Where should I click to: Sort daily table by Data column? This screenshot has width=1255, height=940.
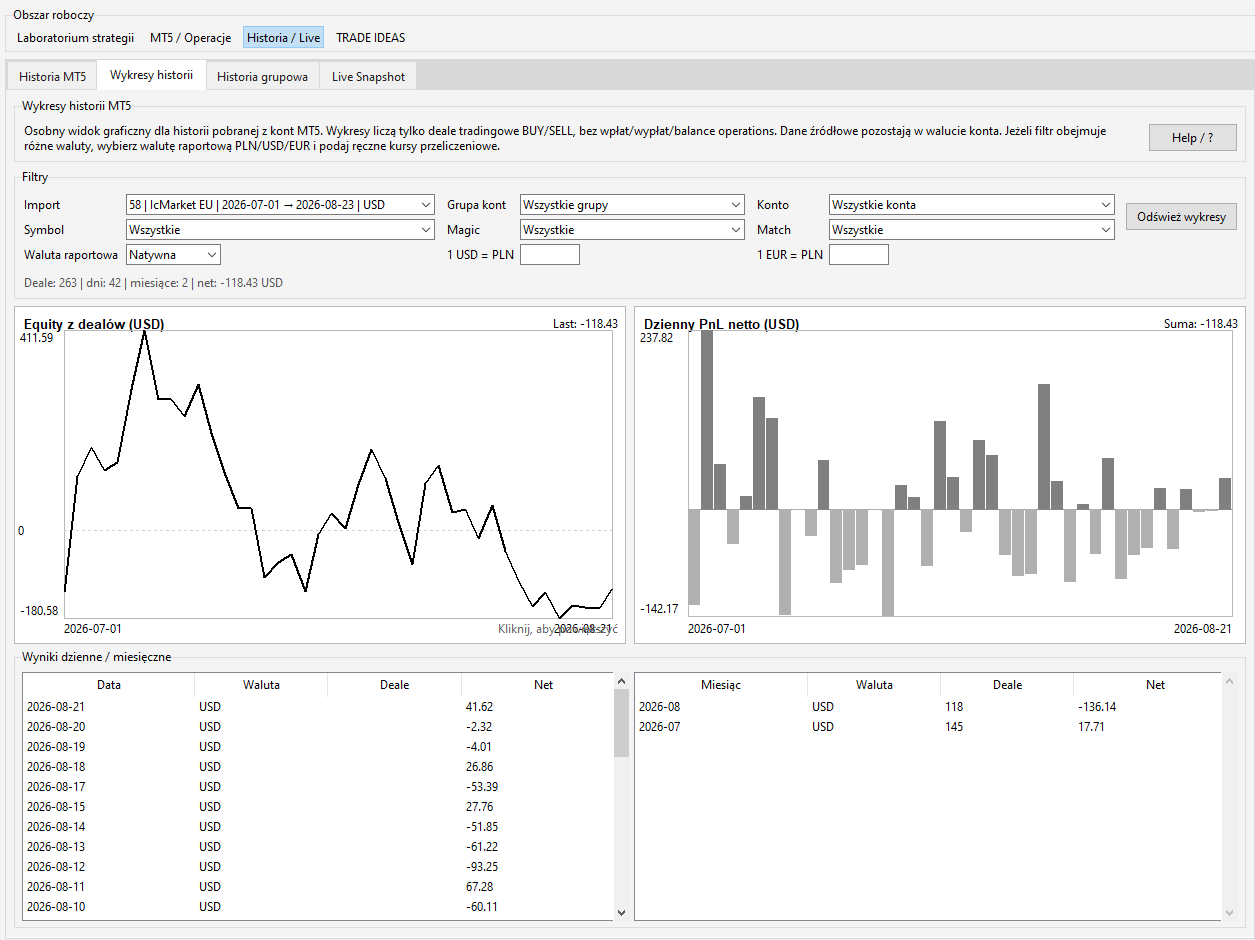point(109,685)
